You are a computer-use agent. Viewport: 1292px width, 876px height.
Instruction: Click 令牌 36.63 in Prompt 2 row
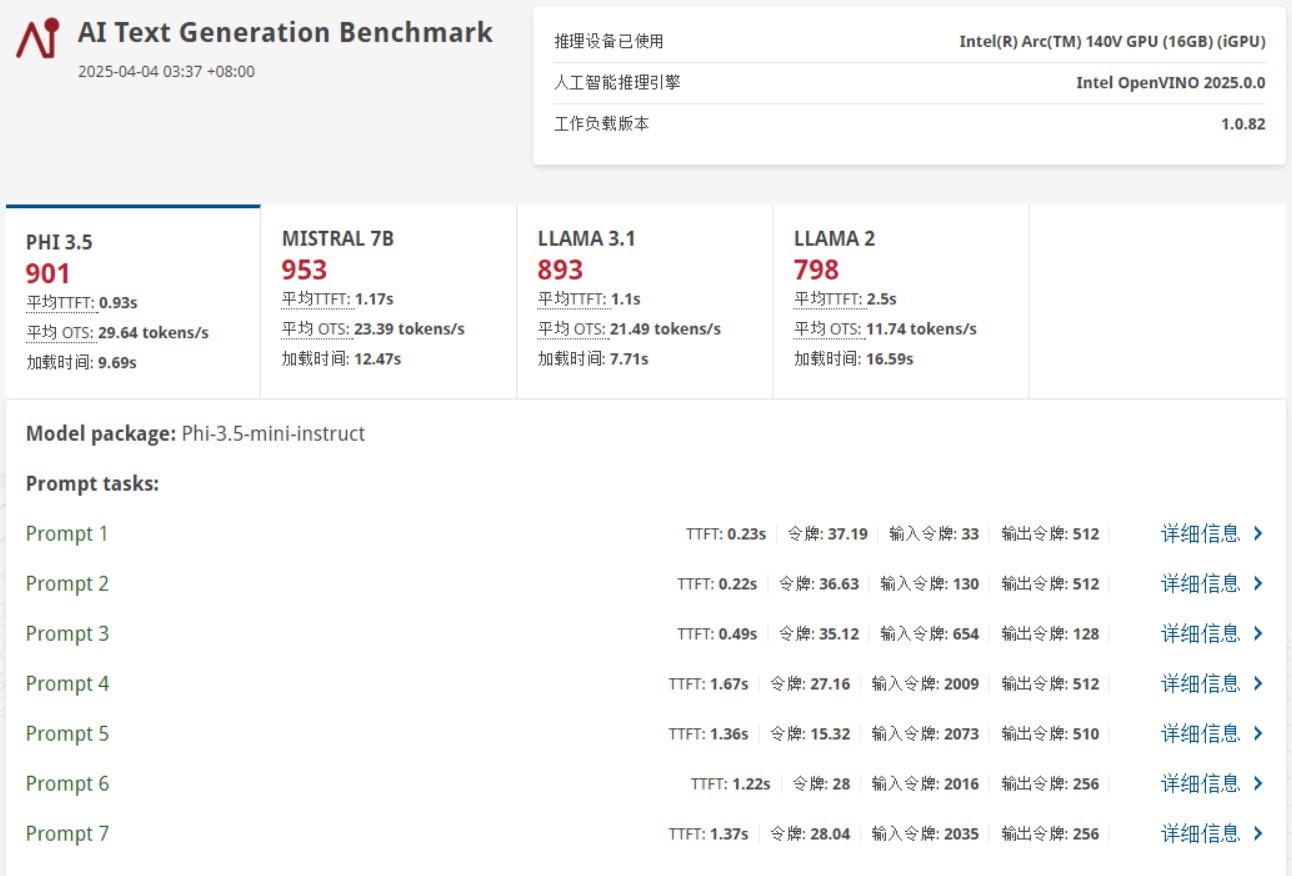click(819, 584)
